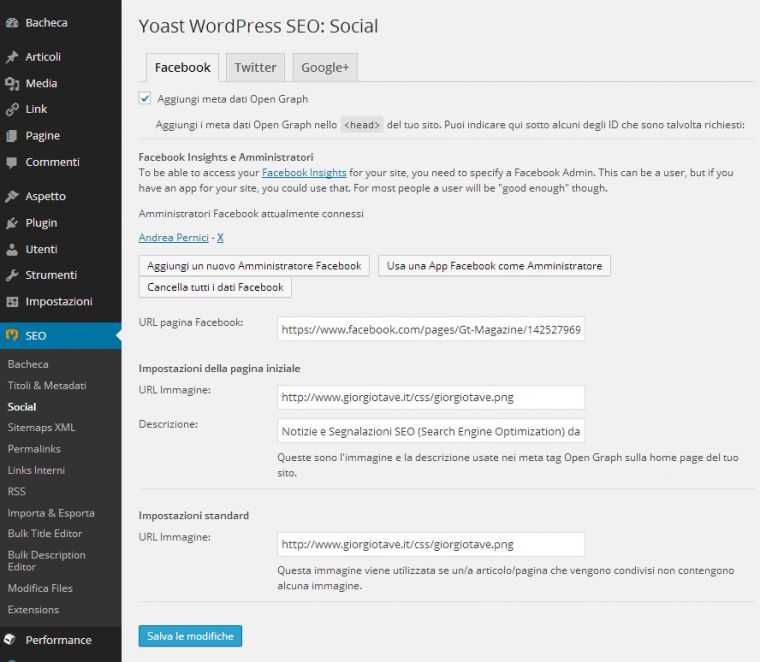Open the Articoli menu label
This screenshot has height=662, width=760.
click(x=43, y=57)
